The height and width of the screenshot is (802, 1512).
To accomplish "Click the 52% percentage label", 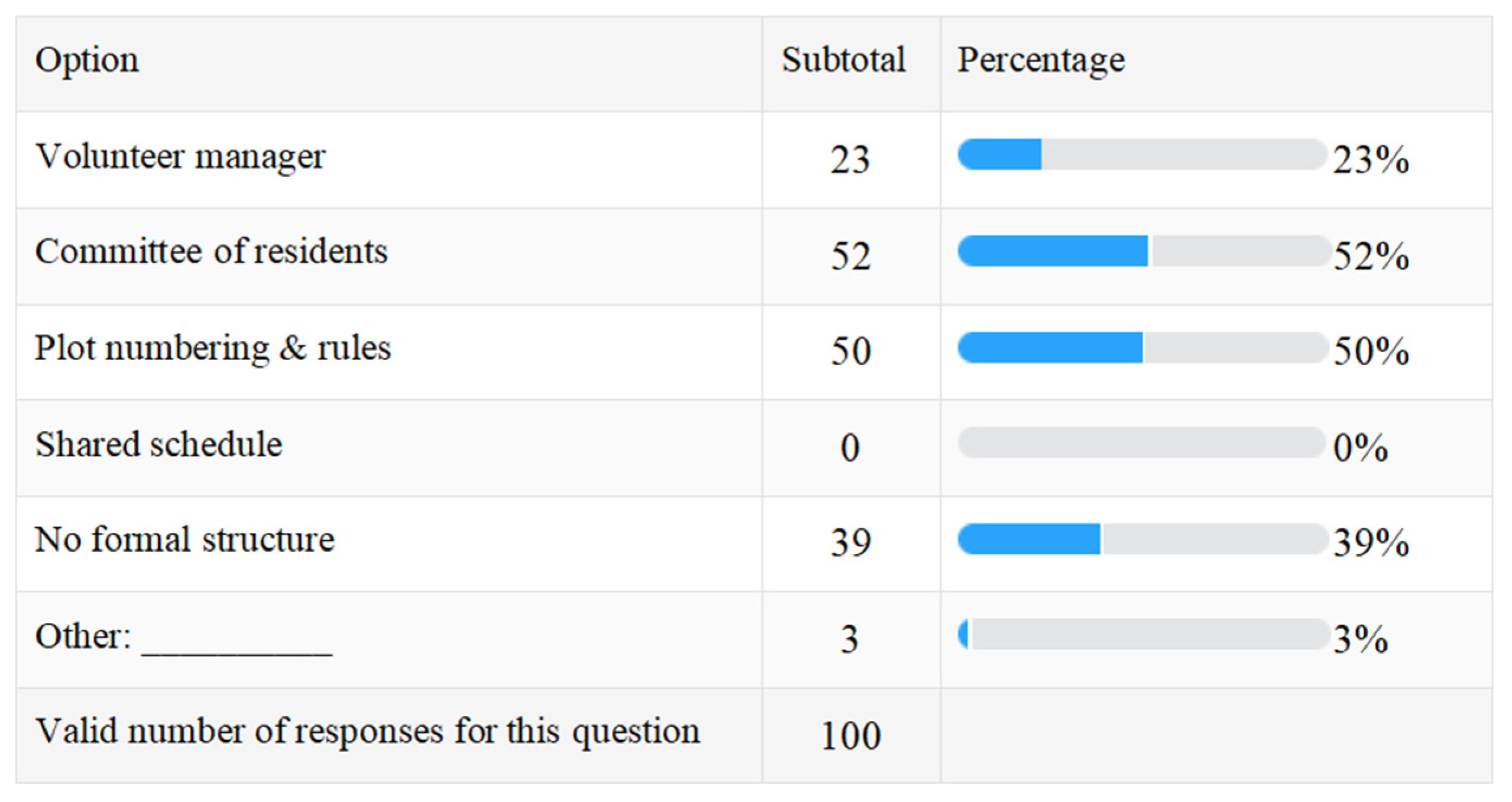I will click(1371, 257).
